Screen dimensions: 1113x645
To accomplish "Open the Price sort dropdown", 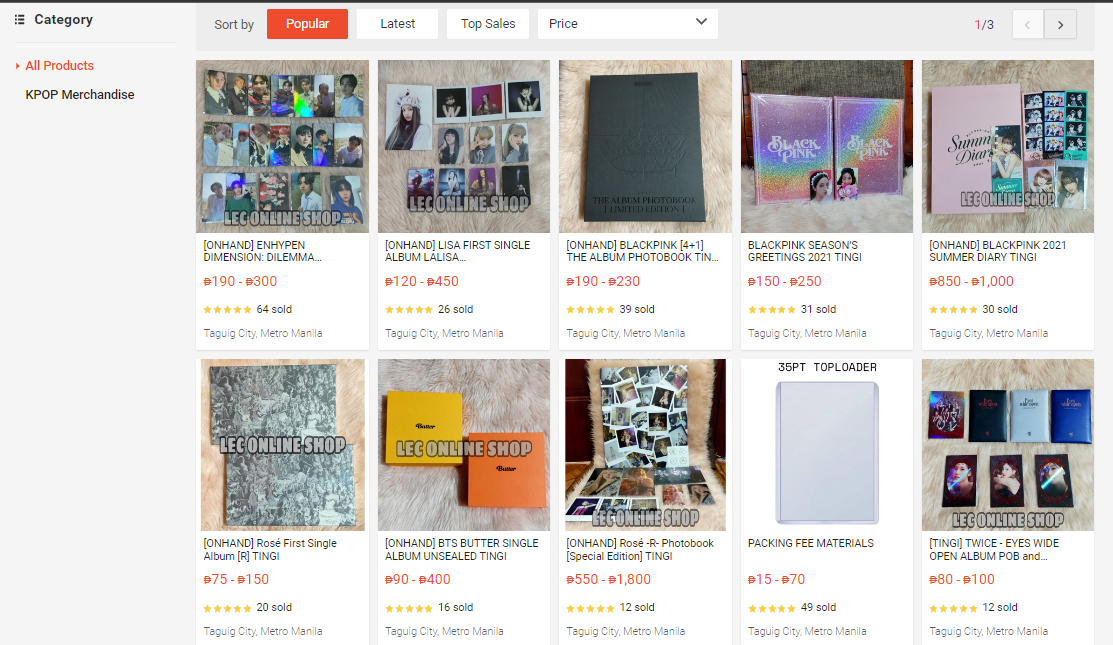I will [x=627, y=24].
